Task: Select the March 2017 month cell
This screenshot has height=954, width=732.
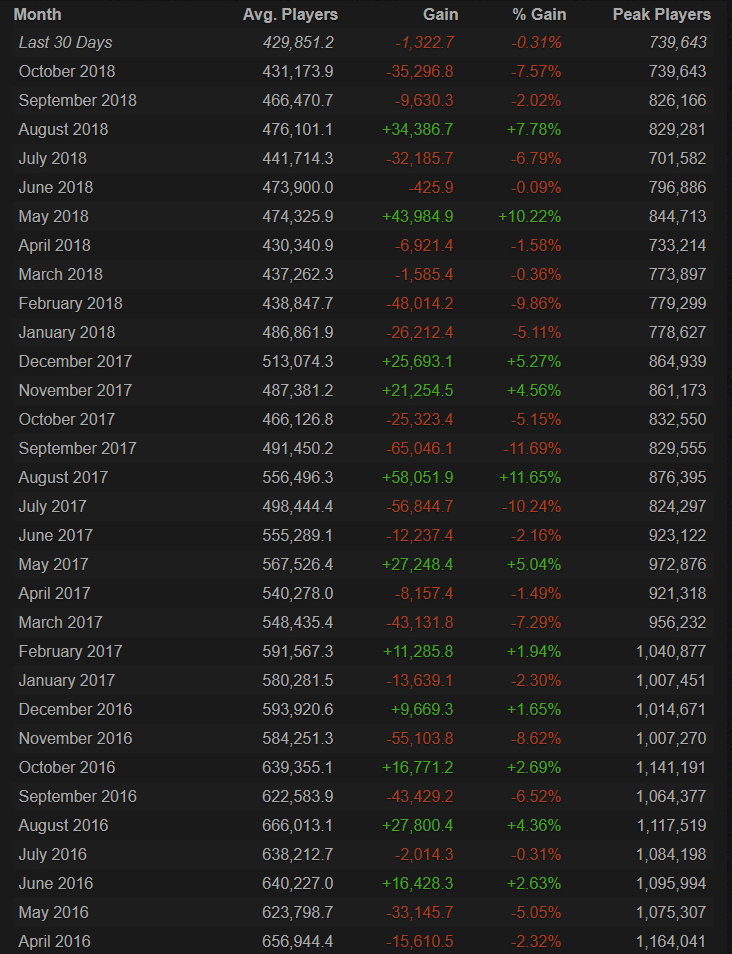Action: click(x=61, y=622)
